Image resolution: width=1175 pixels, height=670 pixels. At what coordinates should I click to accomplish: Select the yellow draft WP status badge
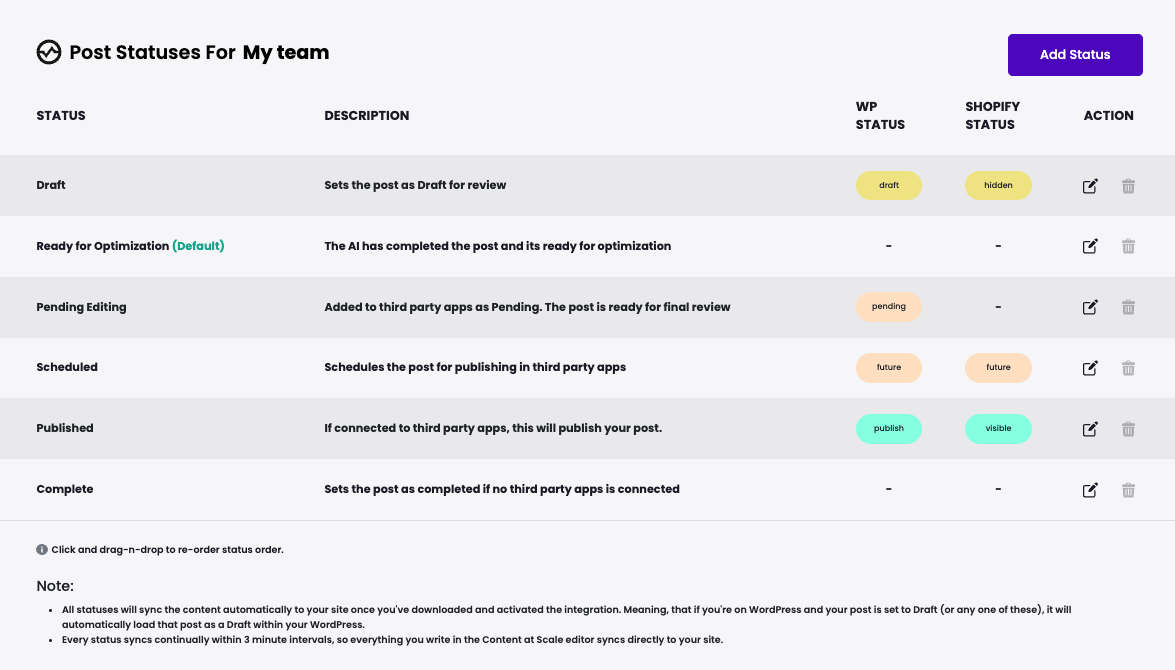pos(888,185)
